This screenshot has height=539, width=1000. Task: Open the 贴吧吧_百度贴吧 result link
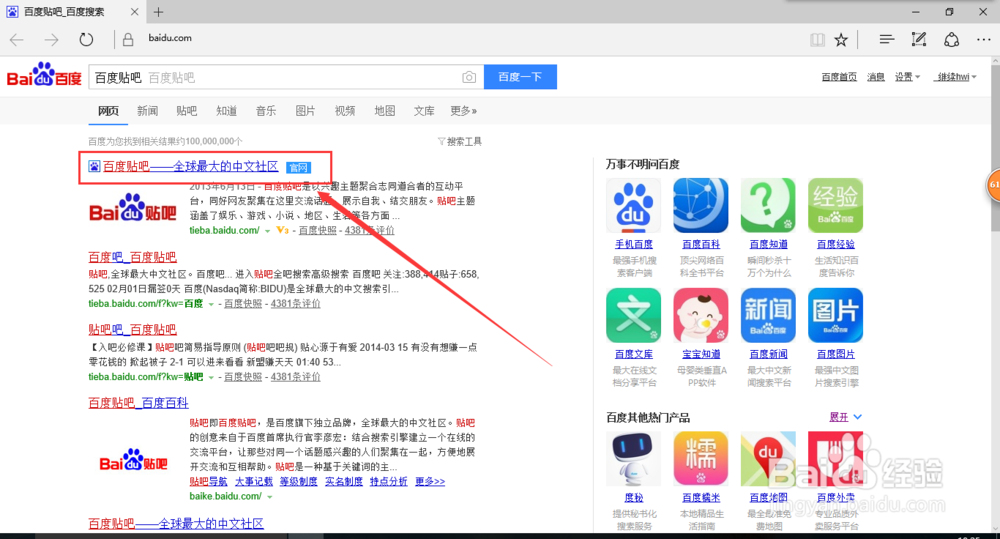(132, 330)
